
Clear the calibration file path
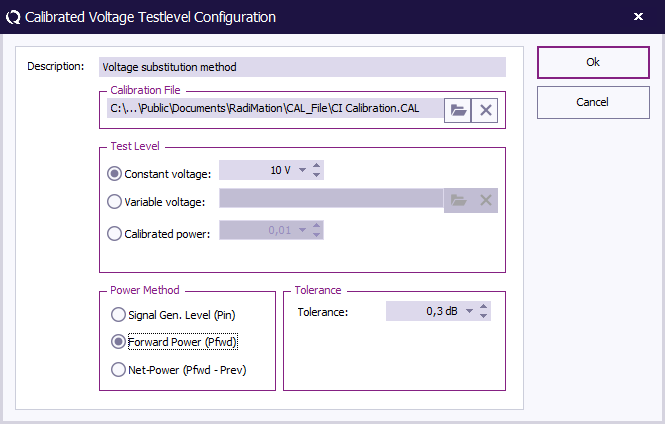[486, 109]
